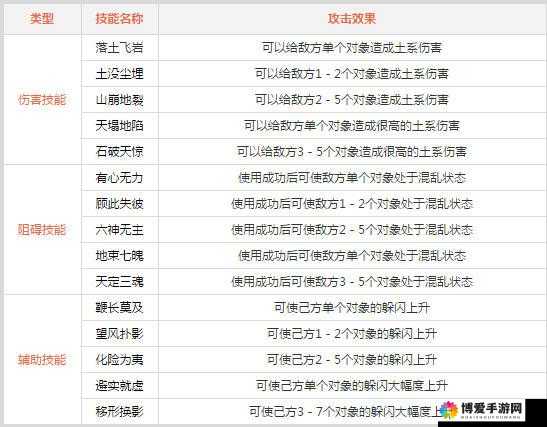Click effect text 可使己方单个对象的躲闪上升
This screenshot has height=427, width=547.
[x=352, y=308]
